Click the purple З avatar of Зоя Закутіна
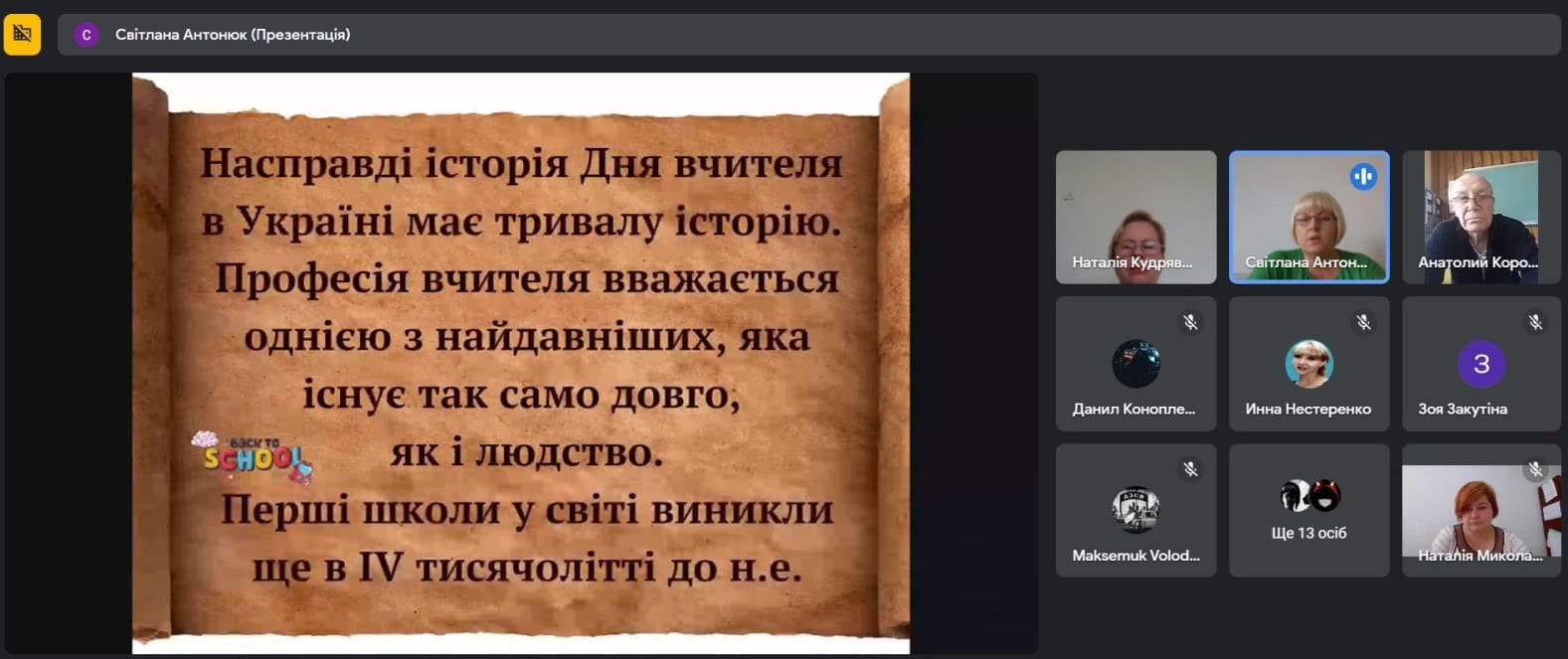 (x=1481, y=364)
